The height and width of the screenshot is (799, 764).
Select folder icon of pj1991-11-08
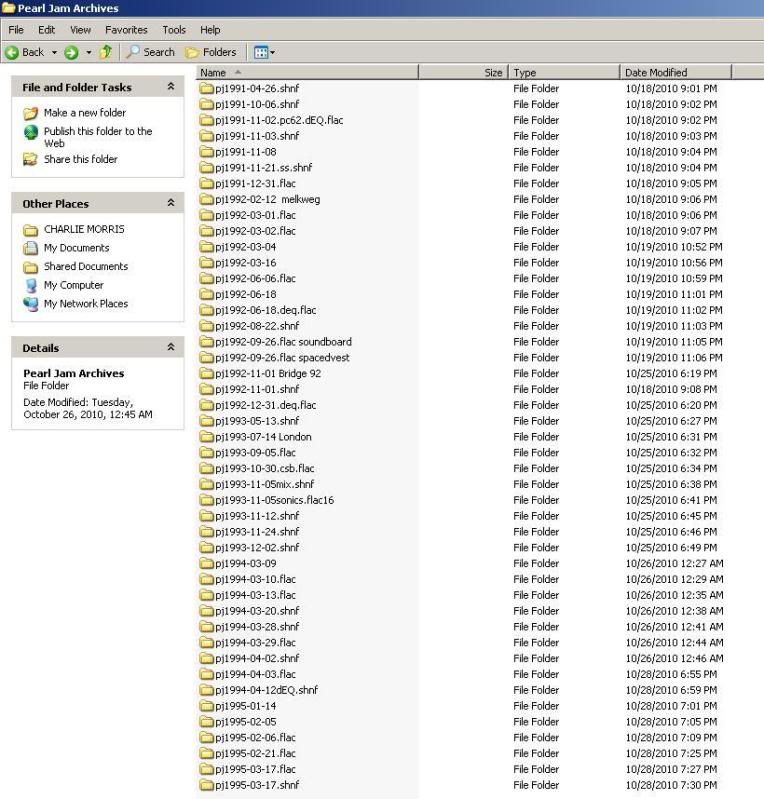point(206,152)
